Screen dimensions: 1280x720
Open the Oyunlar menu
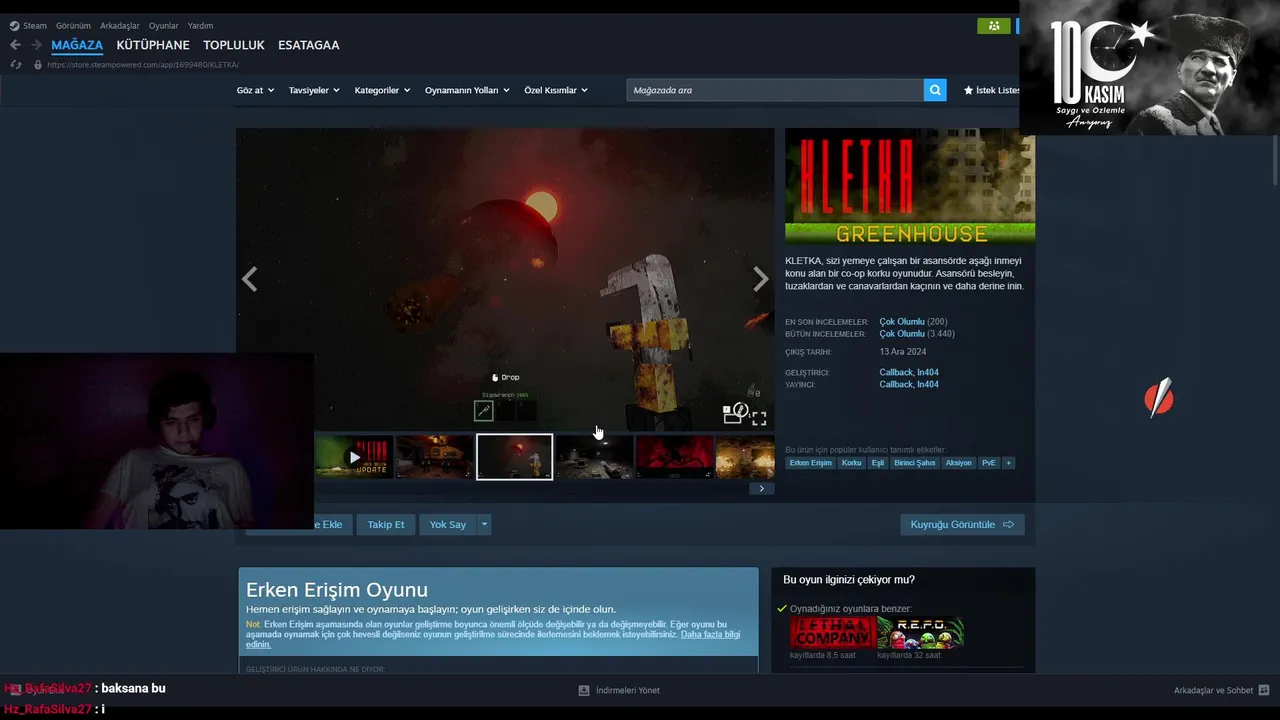pos(164,26)
